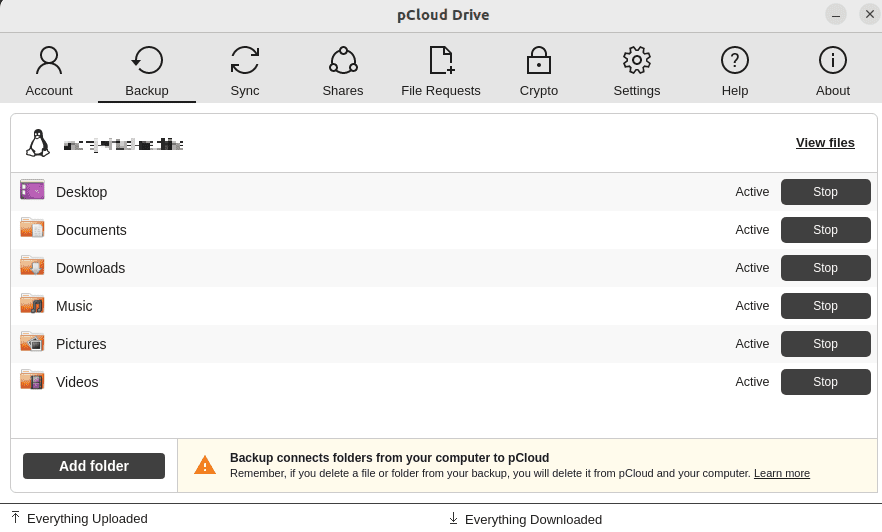Open the Help question mark icon
882x532 pixels.
[x=735, y=60]
